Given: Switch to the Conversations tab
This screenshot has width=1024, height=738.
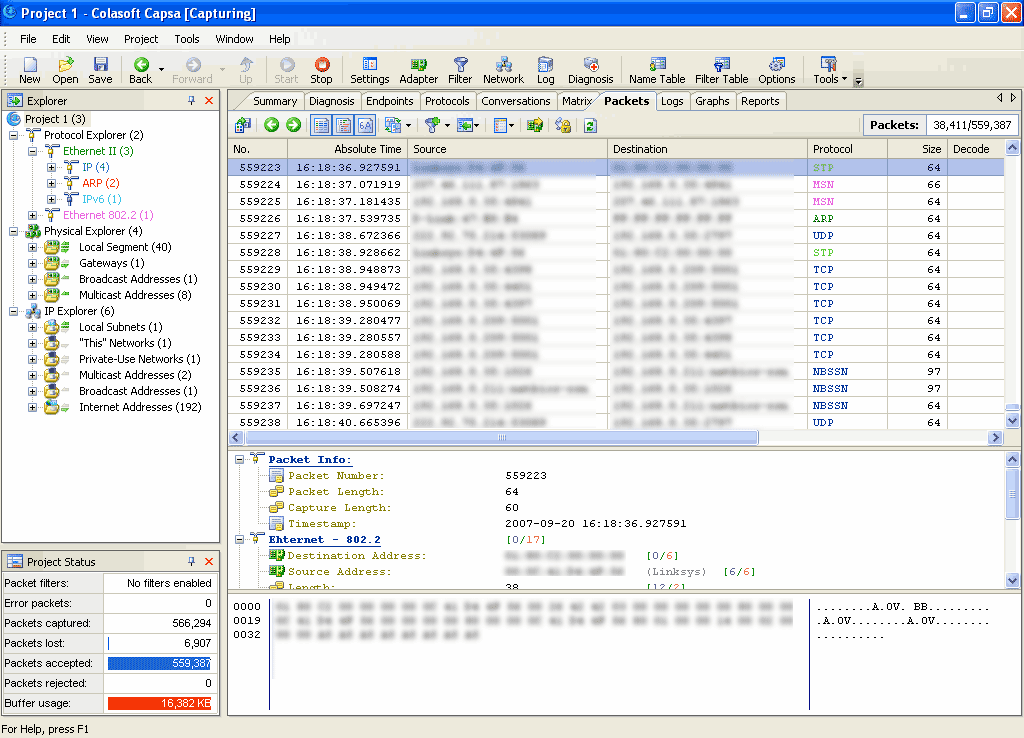Looking at the screenshot, I should click(x=516, y=100).
